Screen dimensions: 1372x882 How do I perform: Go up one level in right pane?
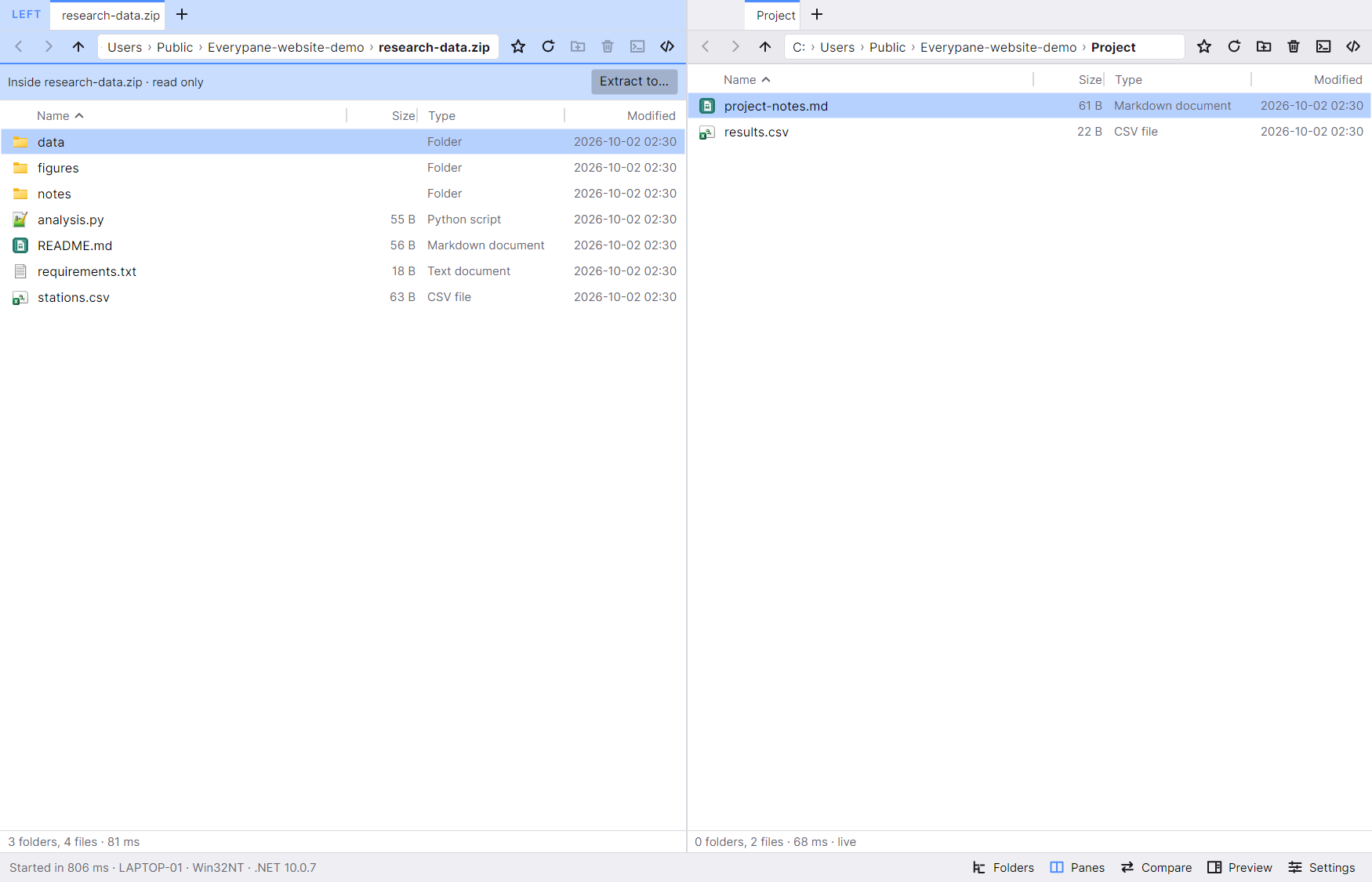click(x=765, y=47)
